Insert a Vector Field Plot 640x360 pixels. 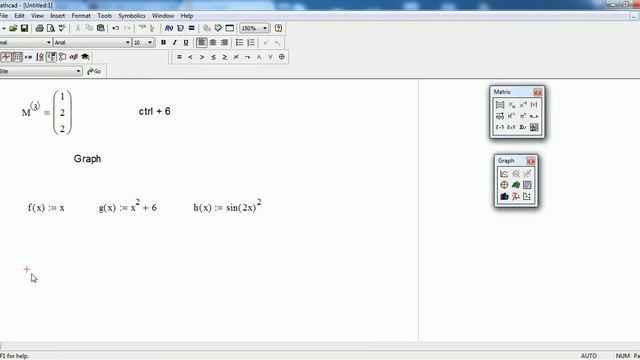click(527, 196)
